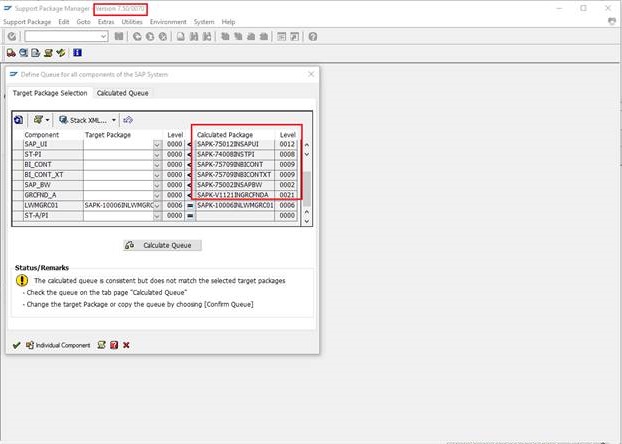Click the Cancel icon in the standard toolbar
This screenshot has height=444, width=622.
163,37
